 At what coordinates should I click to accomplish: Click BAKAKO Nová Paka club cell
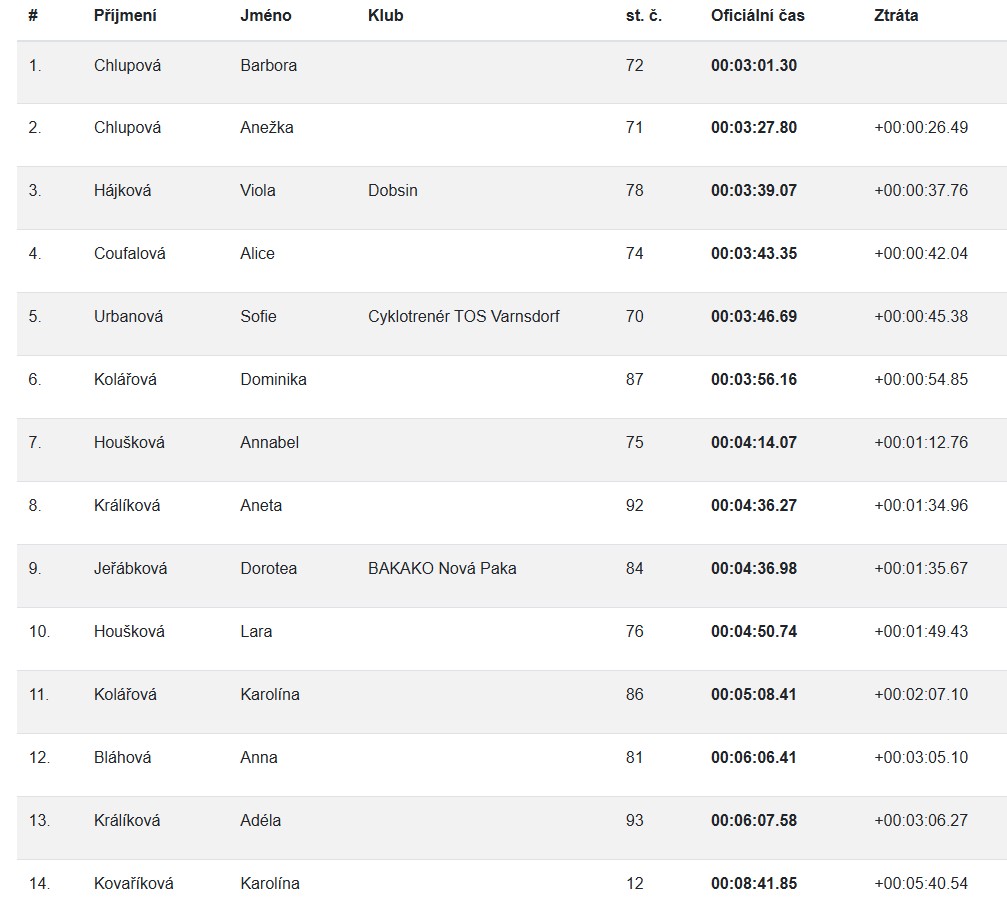click(x=442, y=569)
